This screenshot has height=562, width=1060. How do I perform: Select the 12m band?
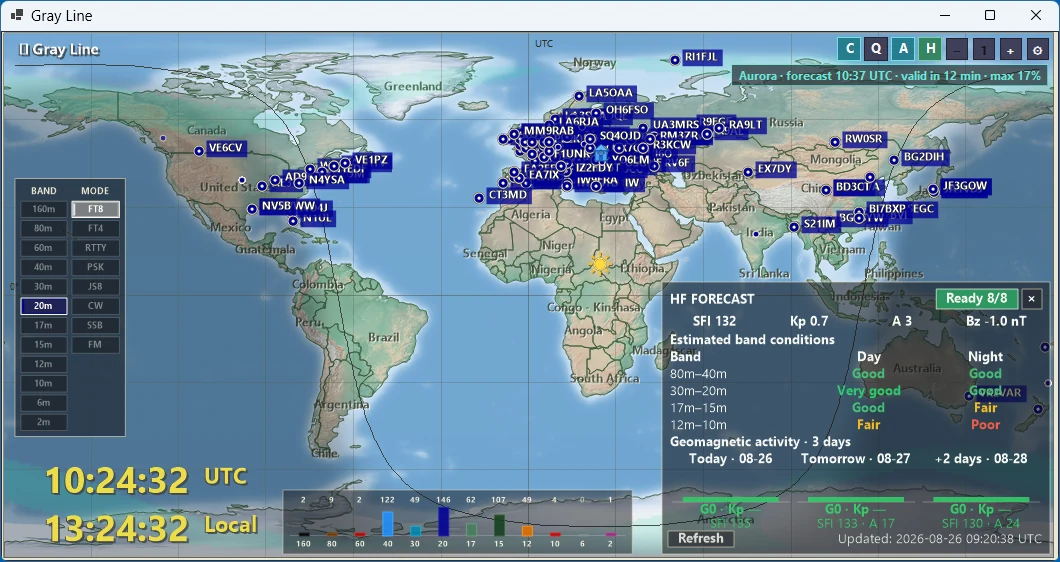43,364
